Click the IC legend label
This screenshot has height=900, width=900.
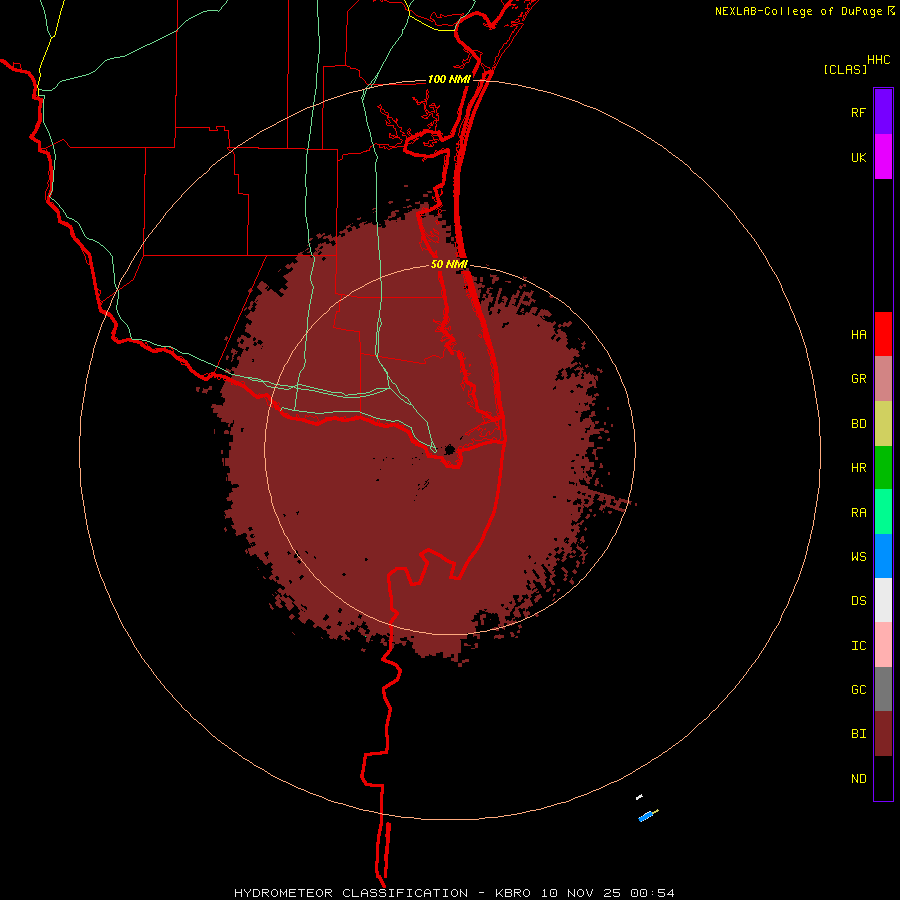point(858,646)
